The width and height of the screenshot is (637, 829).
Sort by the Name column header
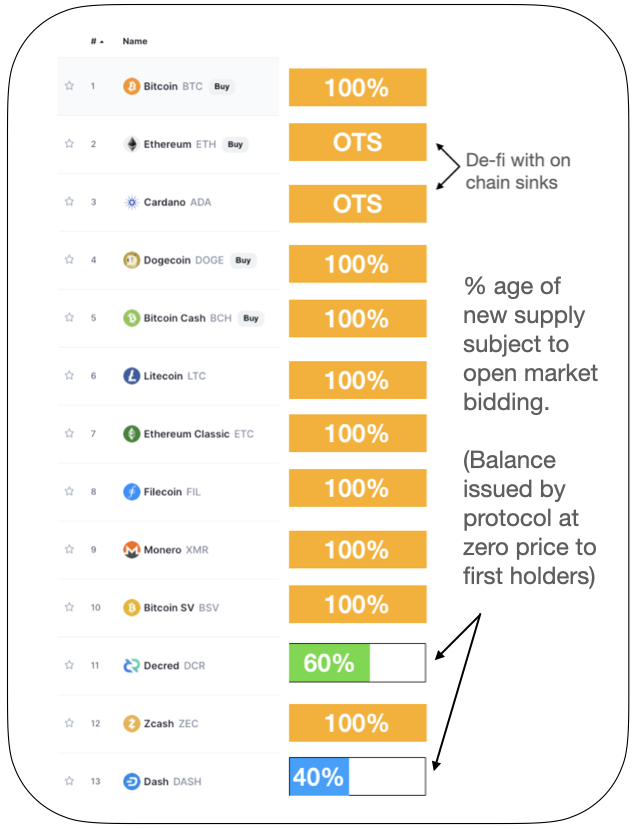point(135,41)
